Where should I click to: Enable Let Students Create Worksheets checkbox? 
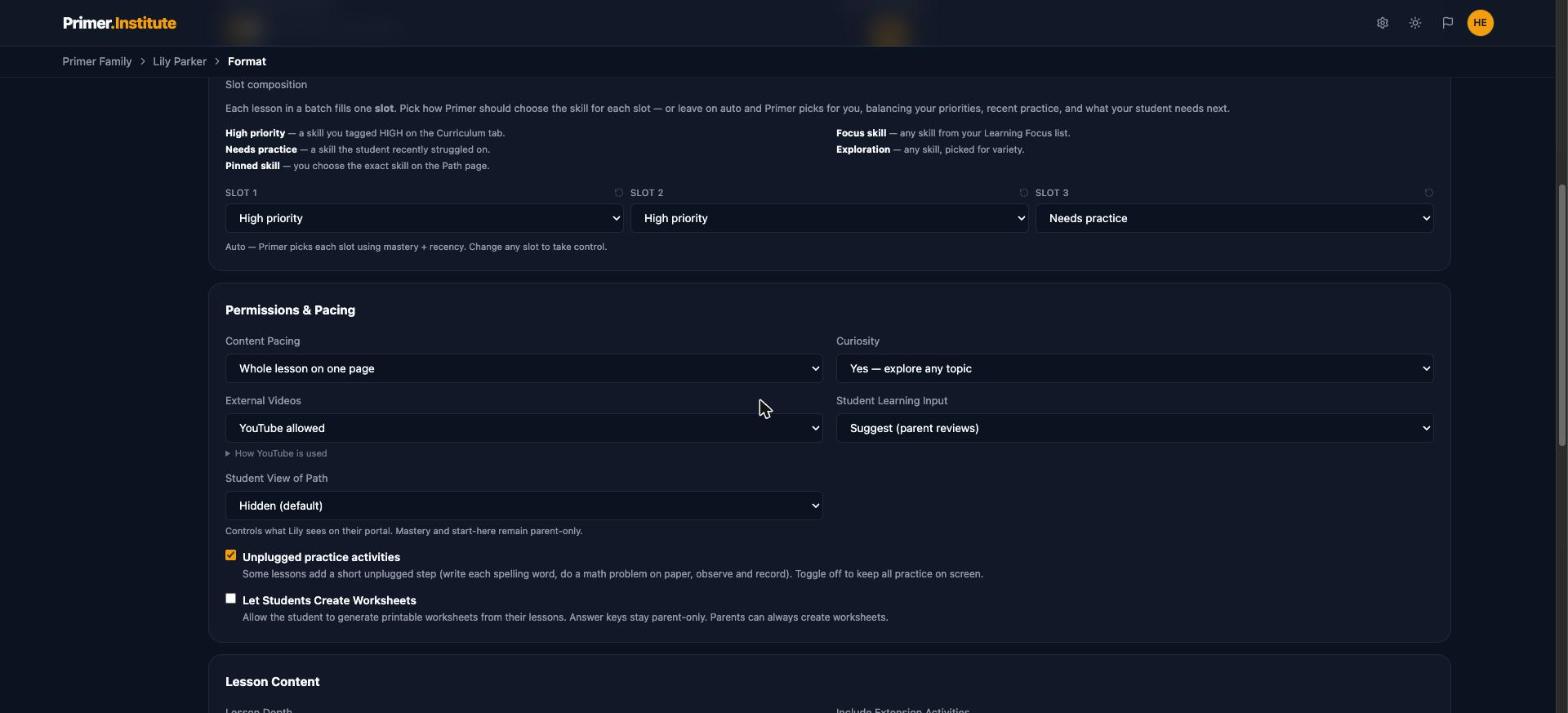pyautogui.click(x=230, y=598)
